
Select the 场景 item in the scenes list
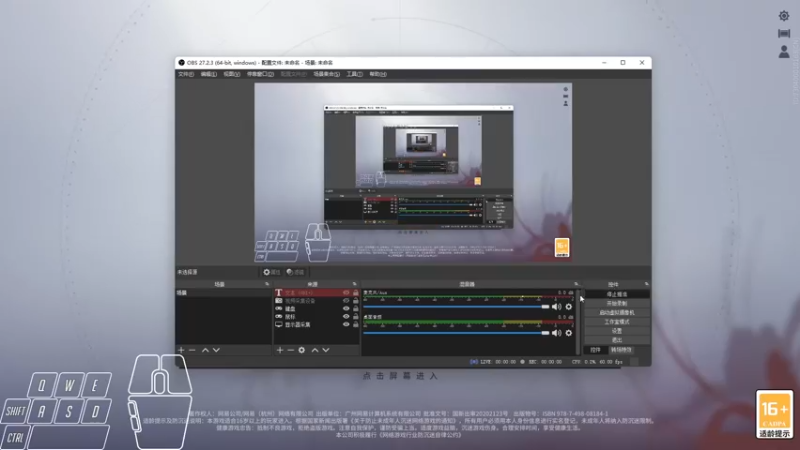[223, 293]
